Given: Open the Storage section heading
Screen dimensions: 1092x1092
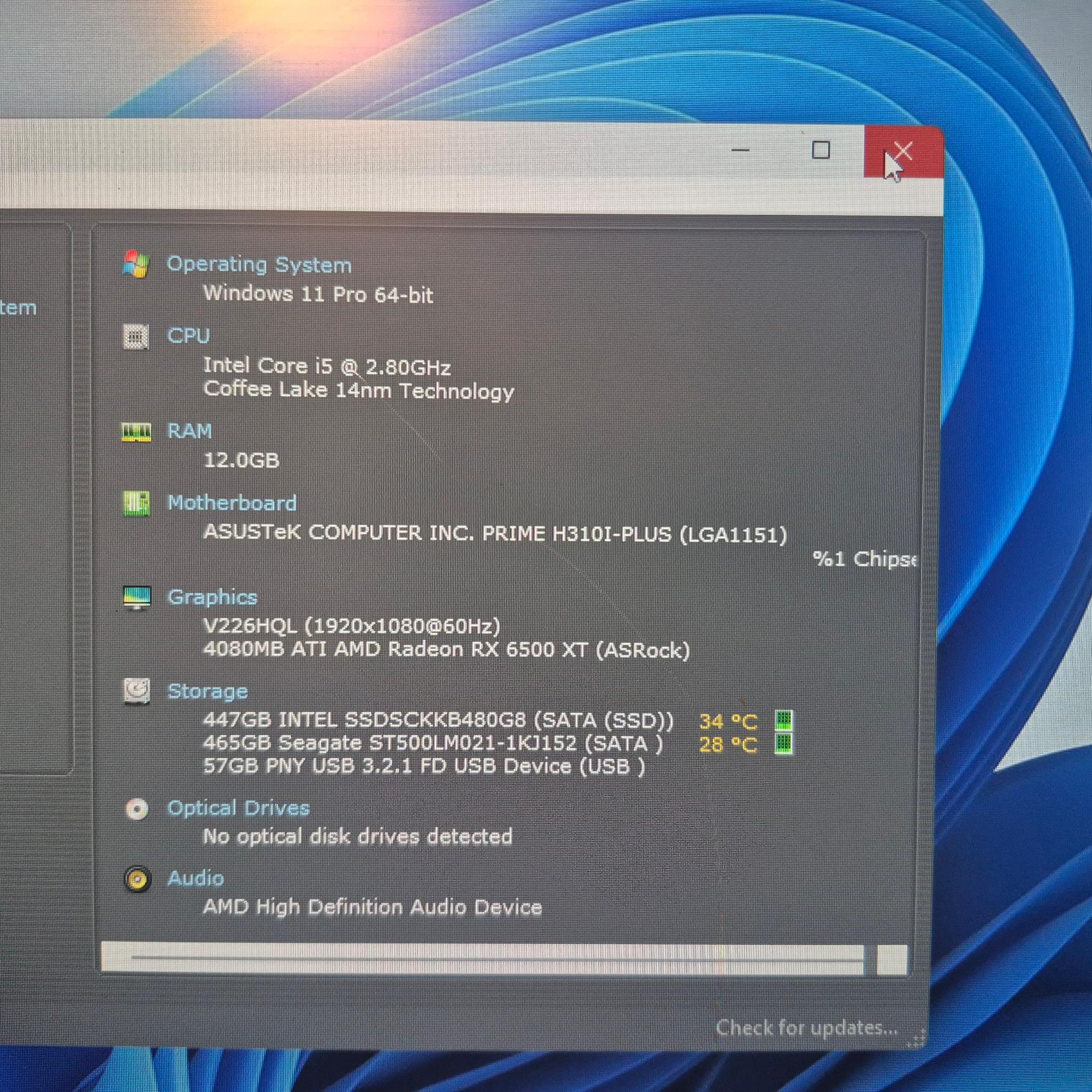Looking at the screenshot, I should tap(208, 691).
